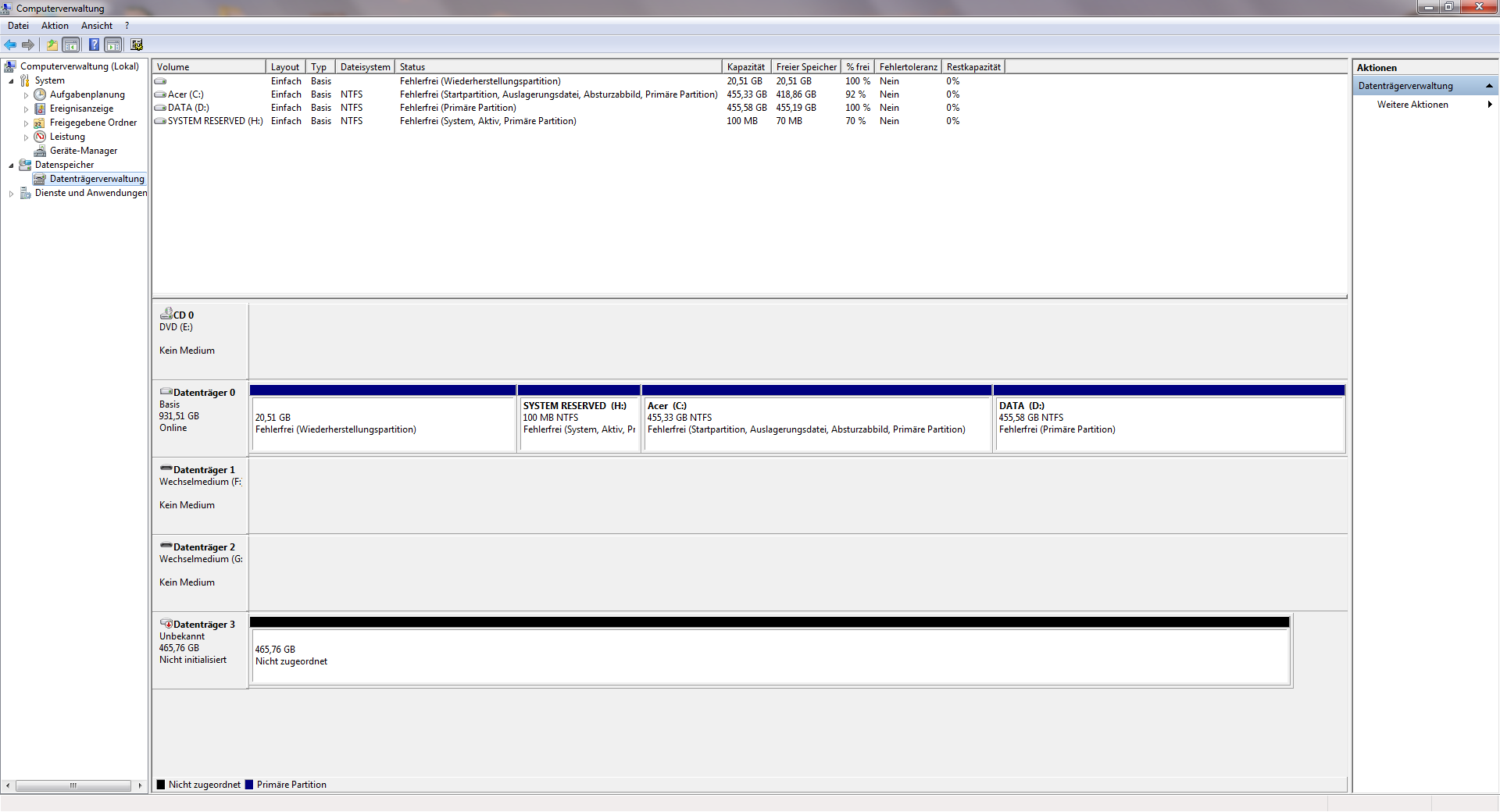Select Geräte-Manager in tree
Image resolution: width=1500 pixels, height=812 pixels.
84,151
